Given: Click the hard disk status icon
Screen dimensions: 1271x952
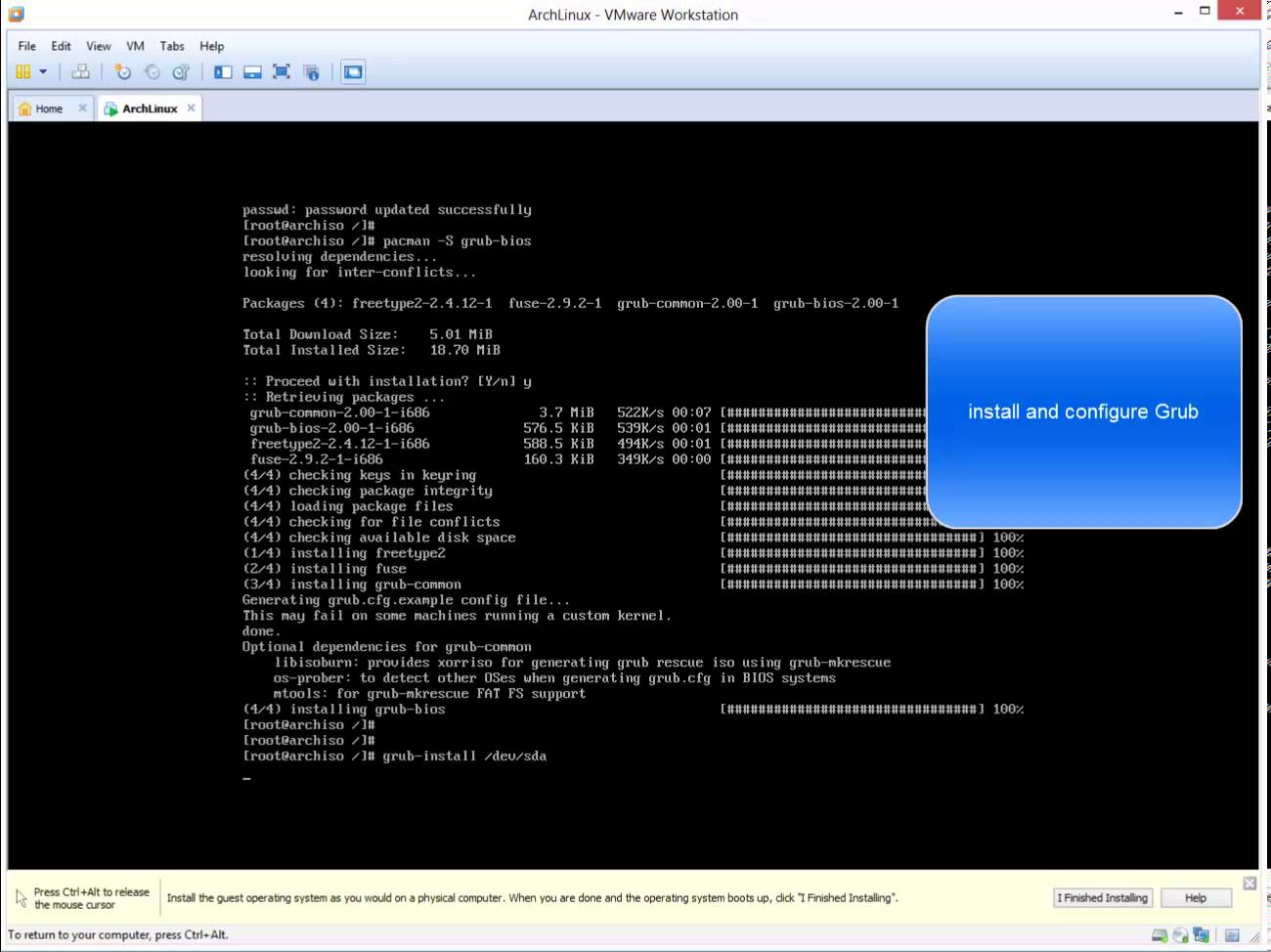Looking at the screenshot, I should 1159,935.
